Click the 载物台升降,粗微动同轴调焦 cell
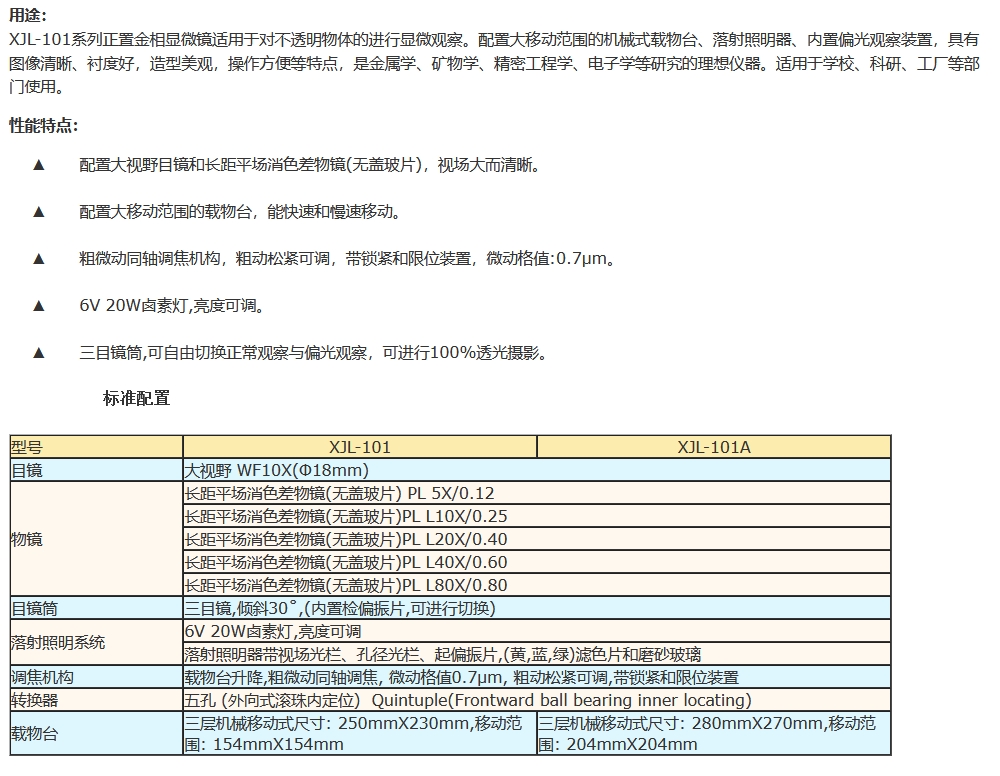 (537, 677)
